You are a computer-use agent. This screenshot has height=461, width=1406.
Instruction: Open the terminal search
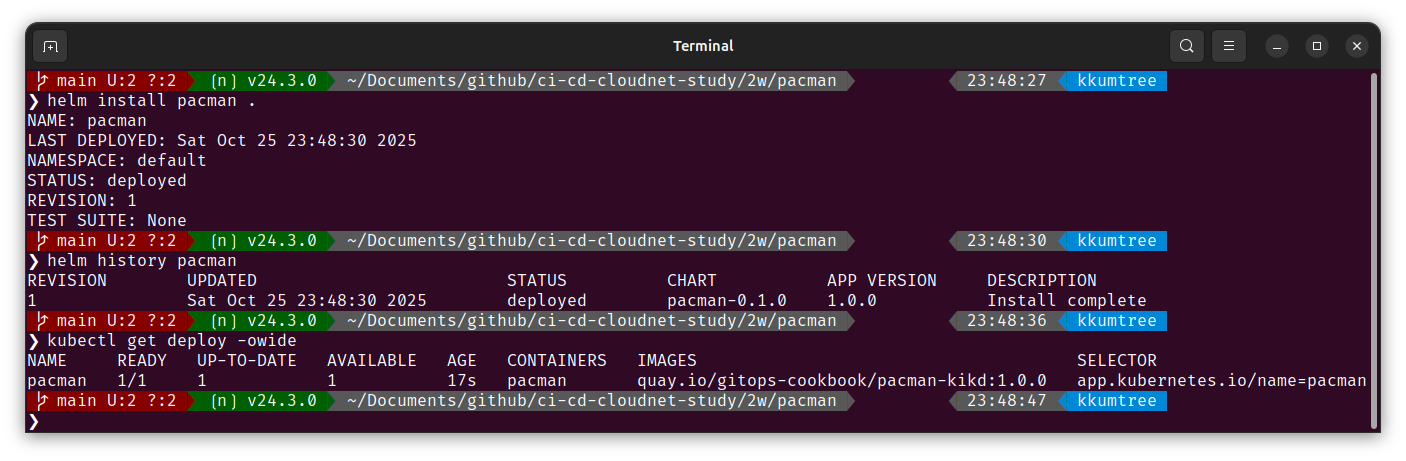pos(1186,46)
